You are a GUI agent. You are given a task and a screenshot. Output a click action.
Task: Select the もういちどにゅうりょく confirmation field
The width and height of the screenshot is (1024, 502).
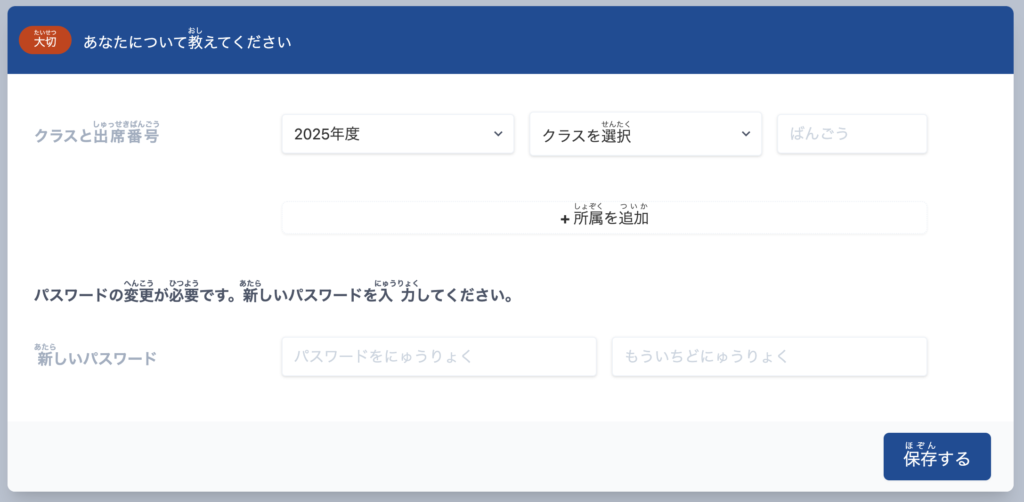pos(769,356)
